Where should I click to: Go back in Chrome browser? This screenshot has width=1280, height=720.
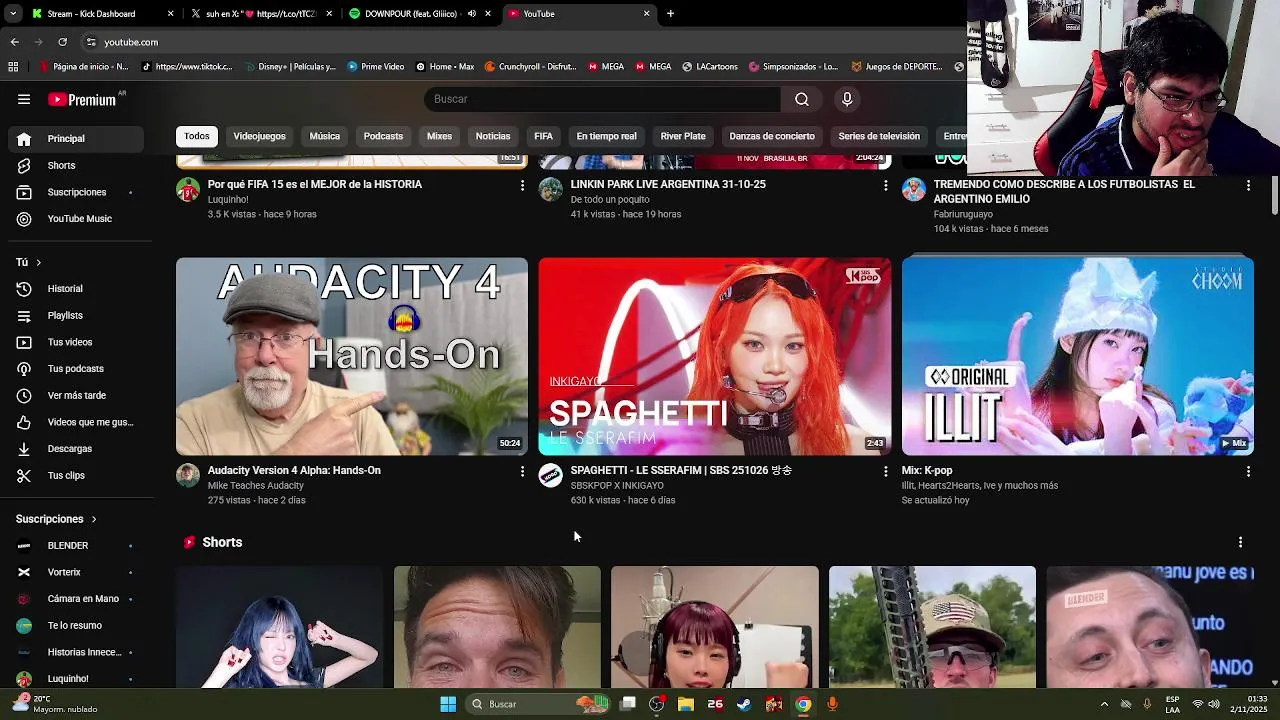[x=14, y=42]
